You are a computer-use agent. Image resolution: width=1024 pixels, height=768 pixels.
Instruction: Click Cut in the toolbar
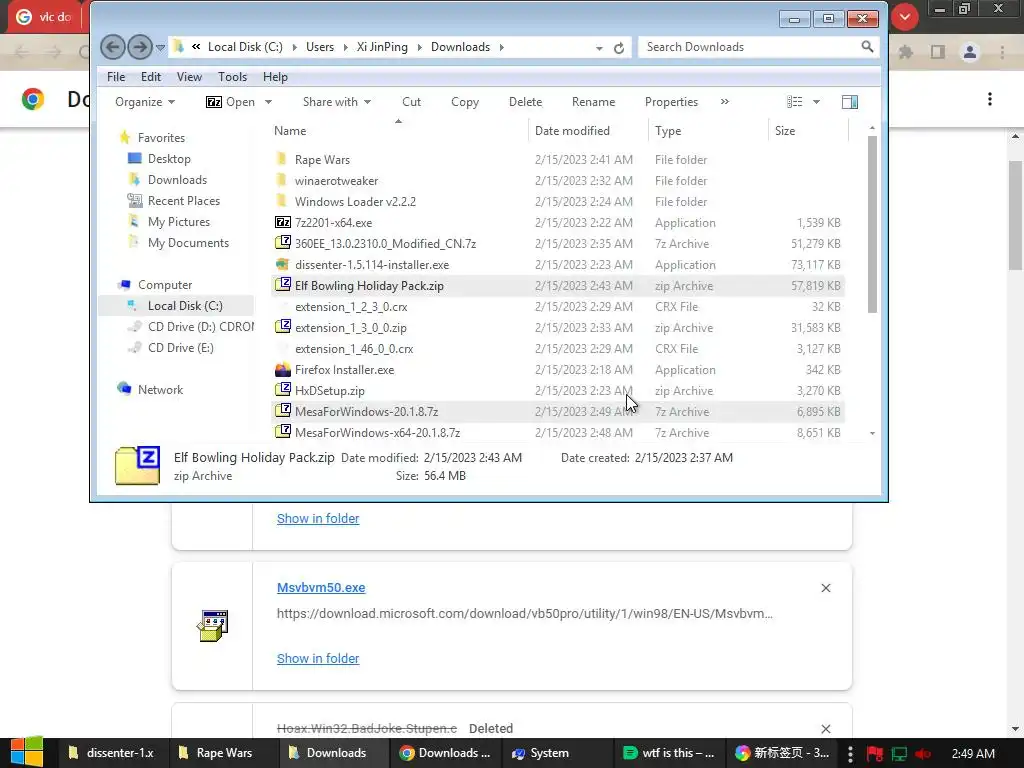[x=411, y=102]
